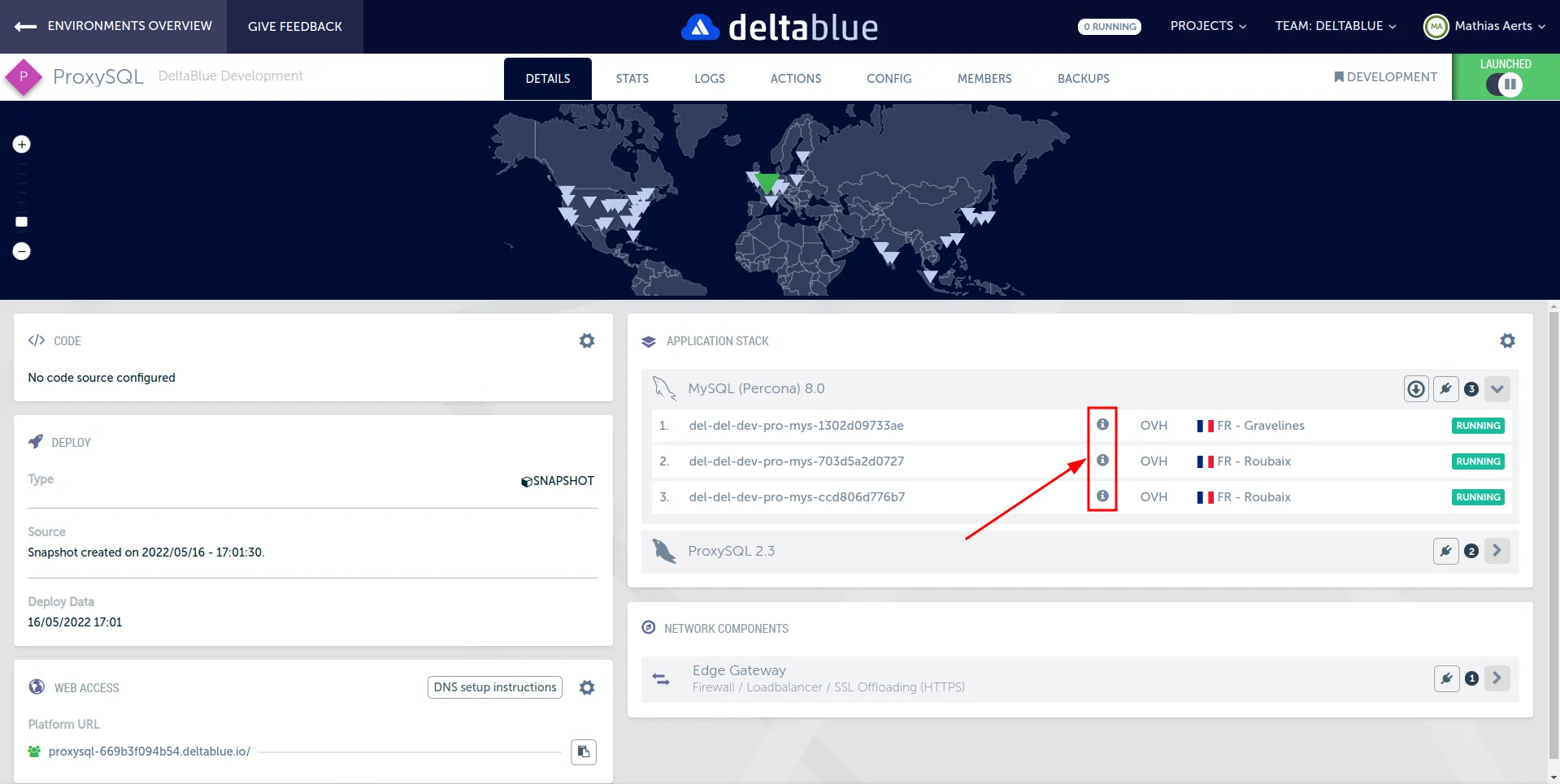Click the Edge Gateway plug icon
The image size is (1560, 784).
pos(1446,678)
